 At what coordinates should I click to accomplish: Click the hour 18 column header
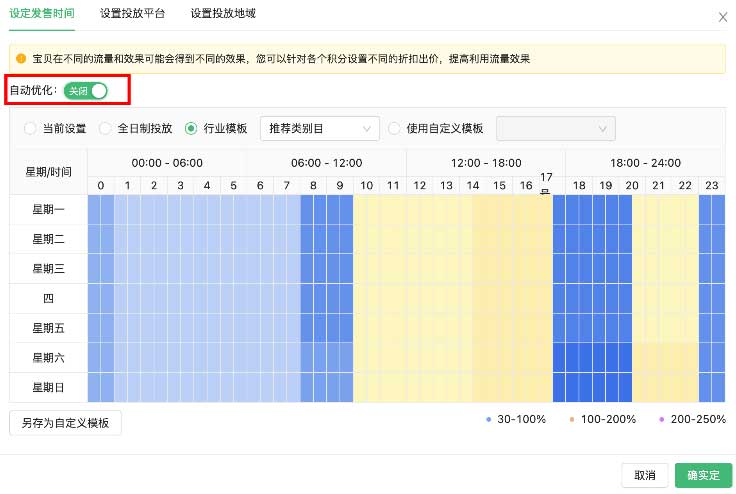click(579, 185)
